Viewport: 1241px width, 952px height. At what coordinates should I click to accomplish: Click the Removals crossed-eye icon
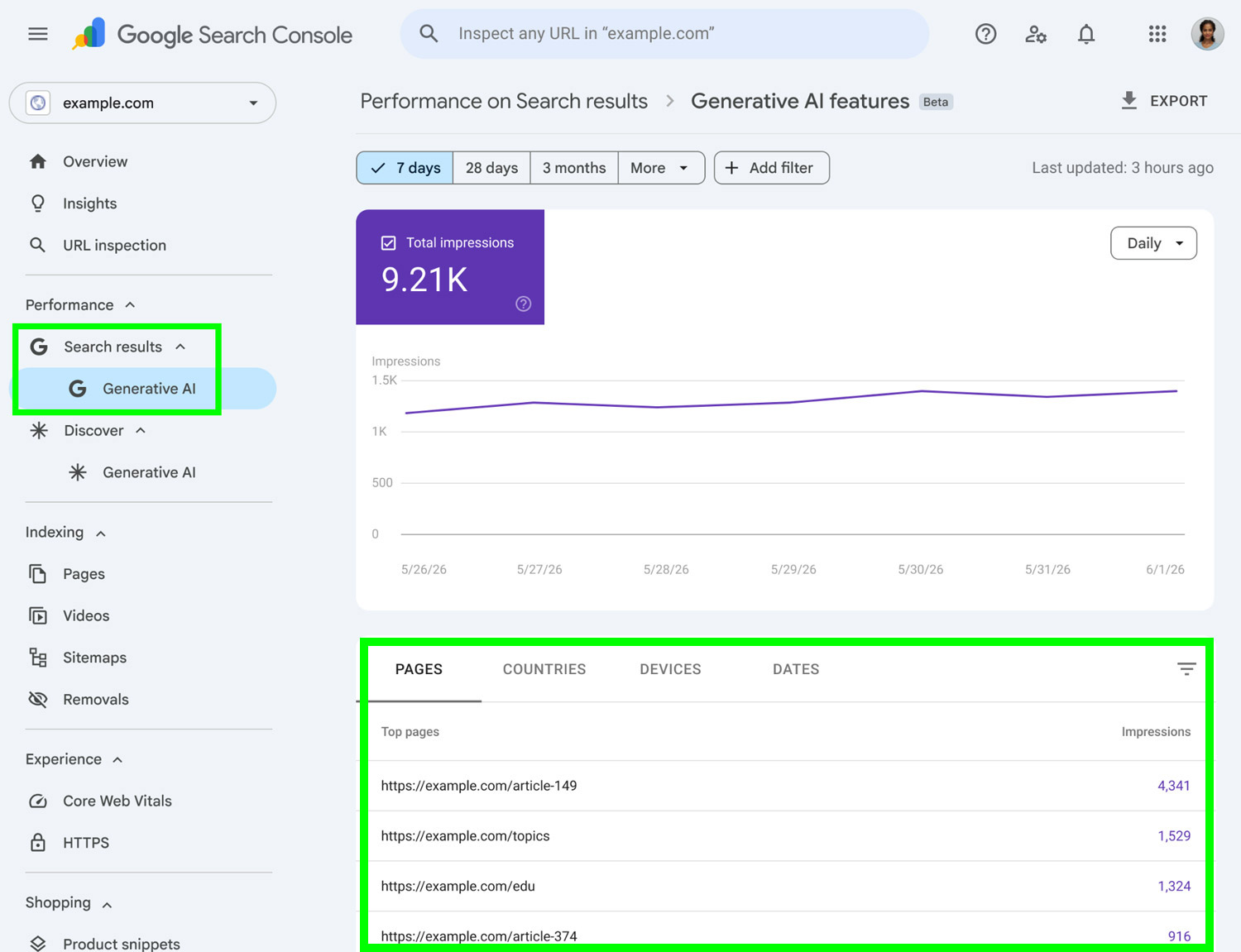click(38, 699)
